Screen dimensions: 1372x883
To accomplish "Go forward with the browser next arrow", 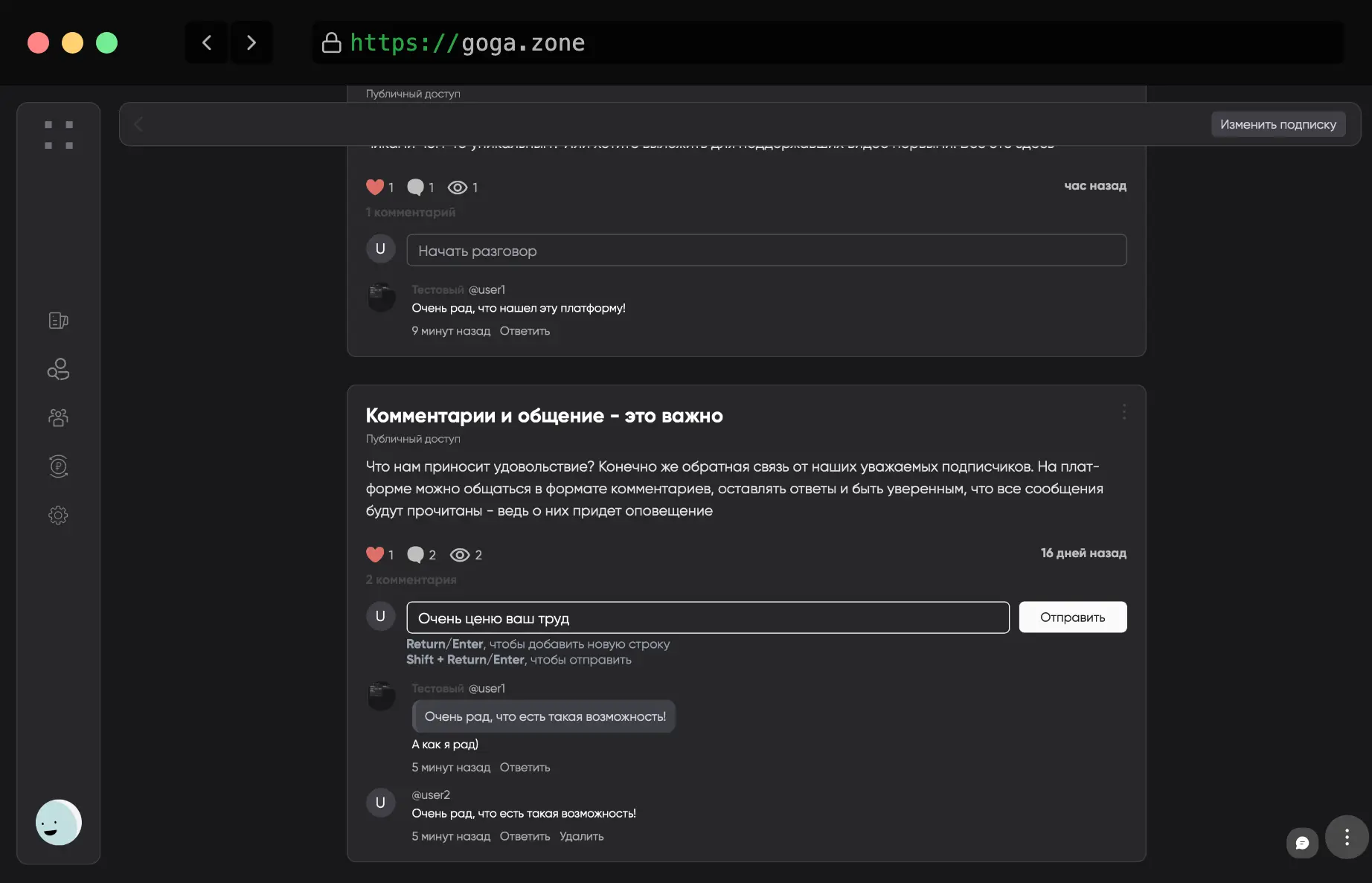I will (251, 43).
